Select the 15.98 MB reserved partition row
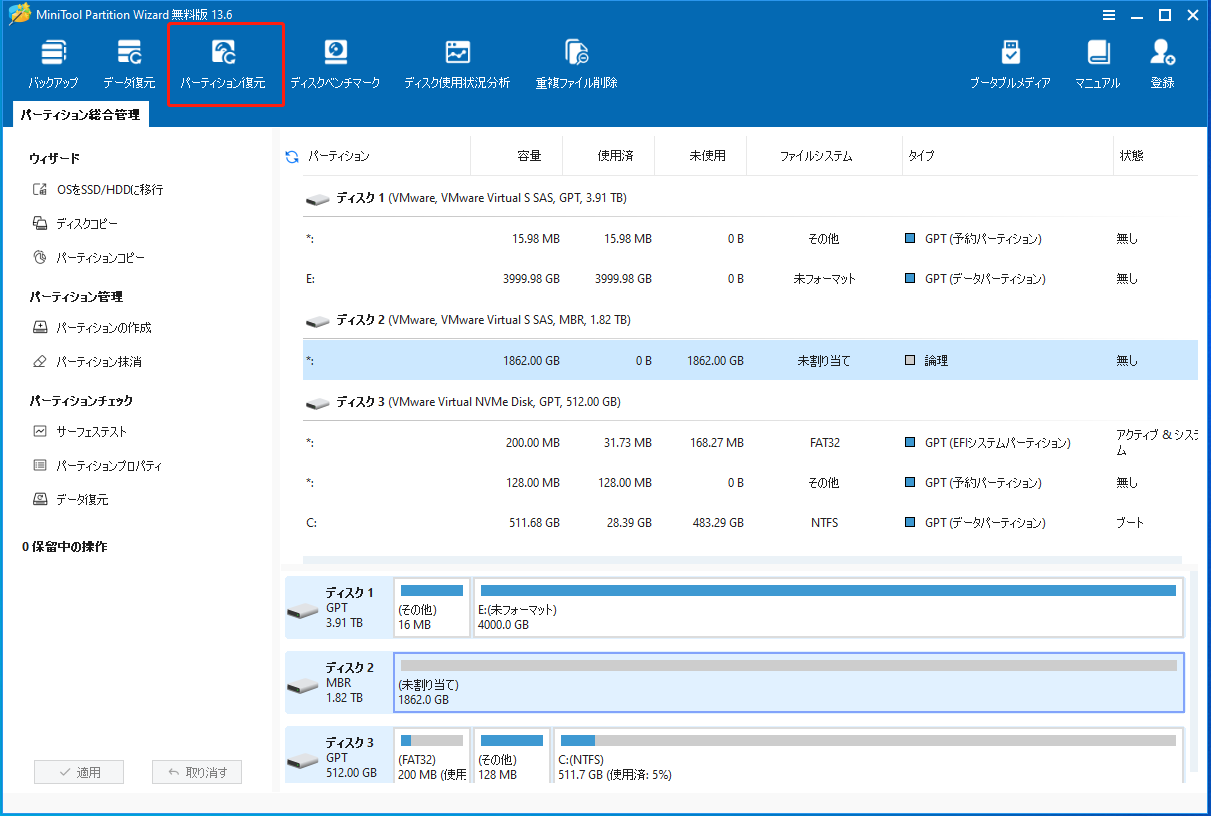This screenshot has width=1211, height=816. (750, 239)
